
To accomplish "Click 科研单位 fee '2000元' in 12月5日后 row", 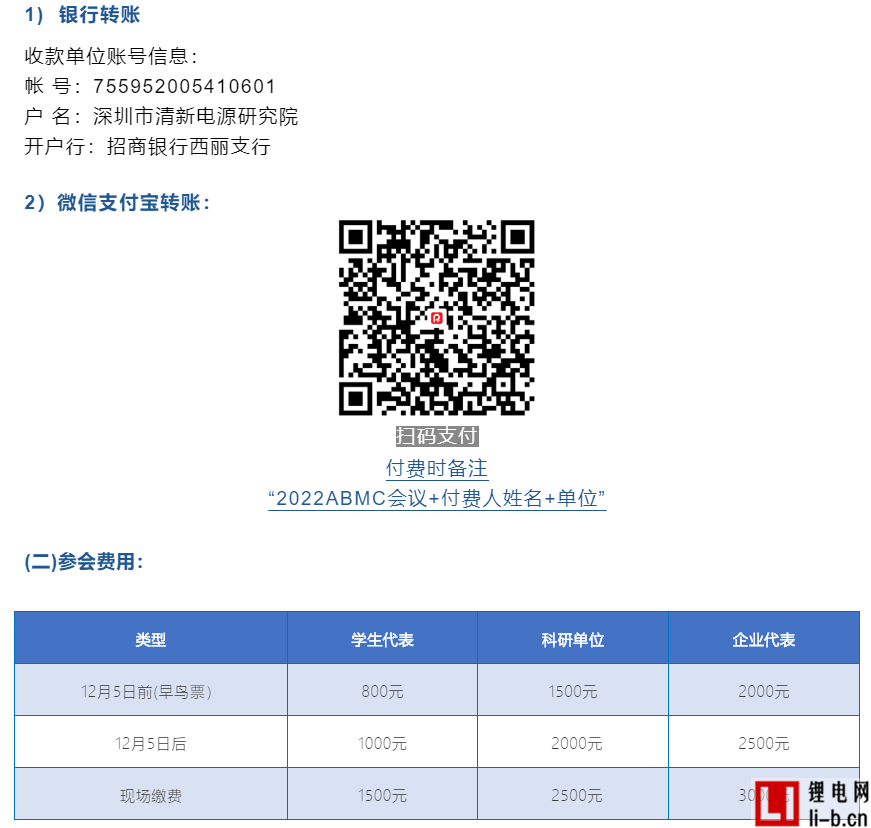I will pos(577,744).
